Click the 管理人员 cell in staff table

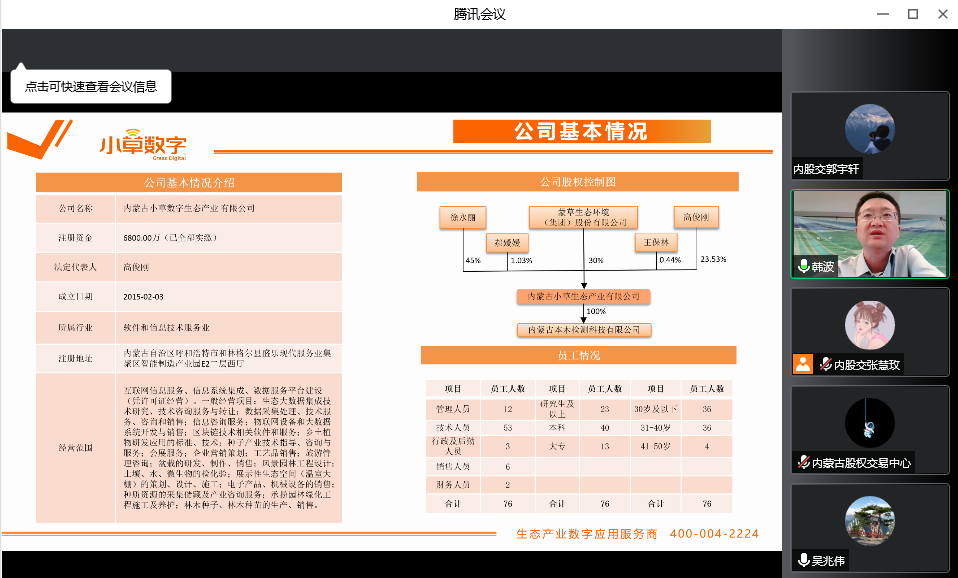[x=453, y=409]
